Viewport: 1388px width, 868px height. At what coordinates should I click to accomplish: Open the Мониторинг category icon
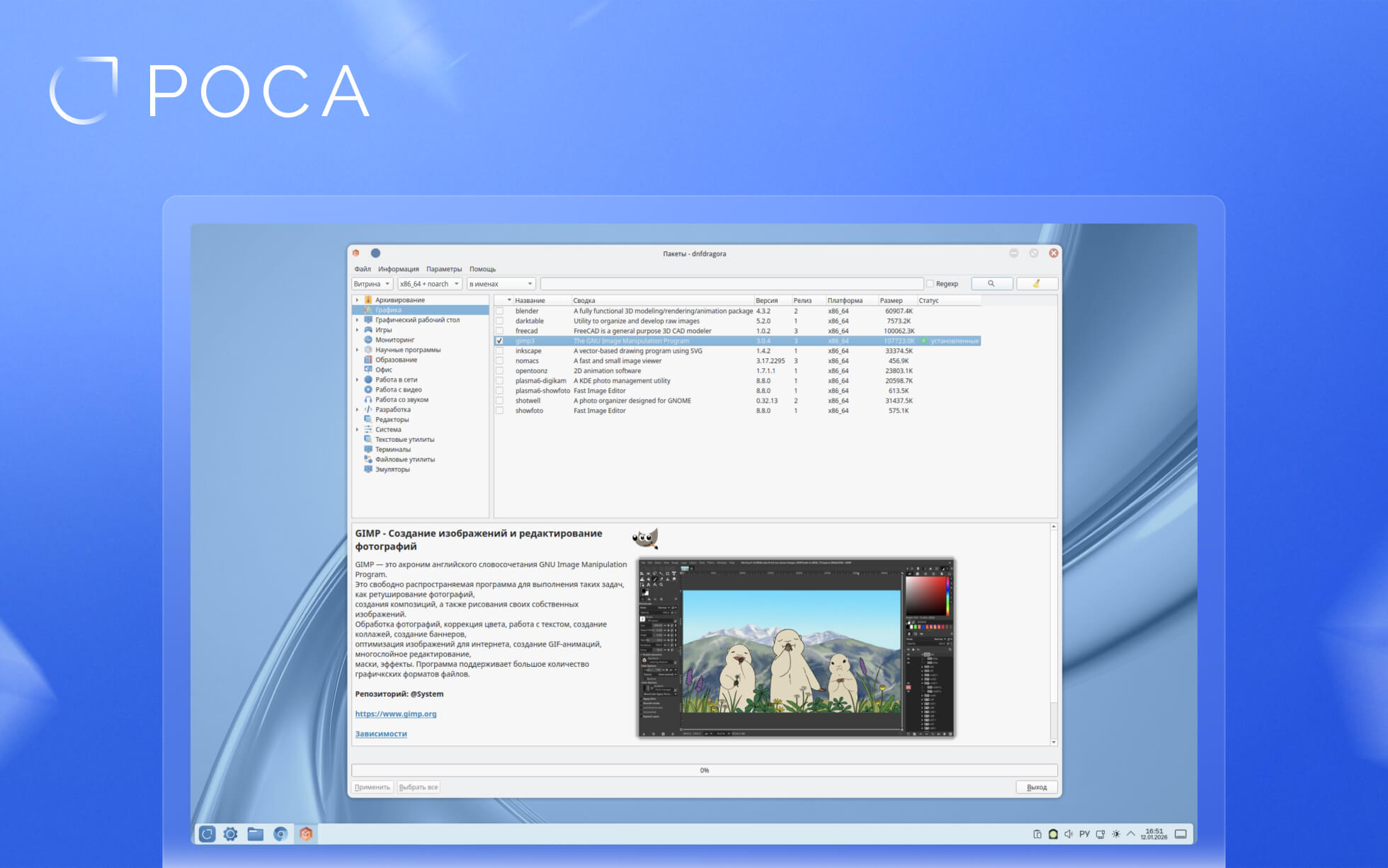tap(368, 340)
